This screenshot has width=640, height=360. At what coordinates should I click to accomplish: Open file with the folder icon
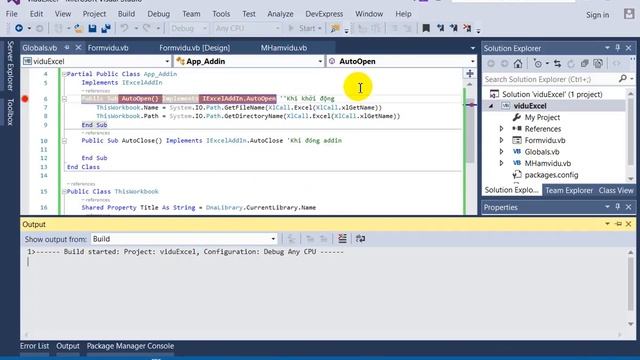tap(79, 28)
